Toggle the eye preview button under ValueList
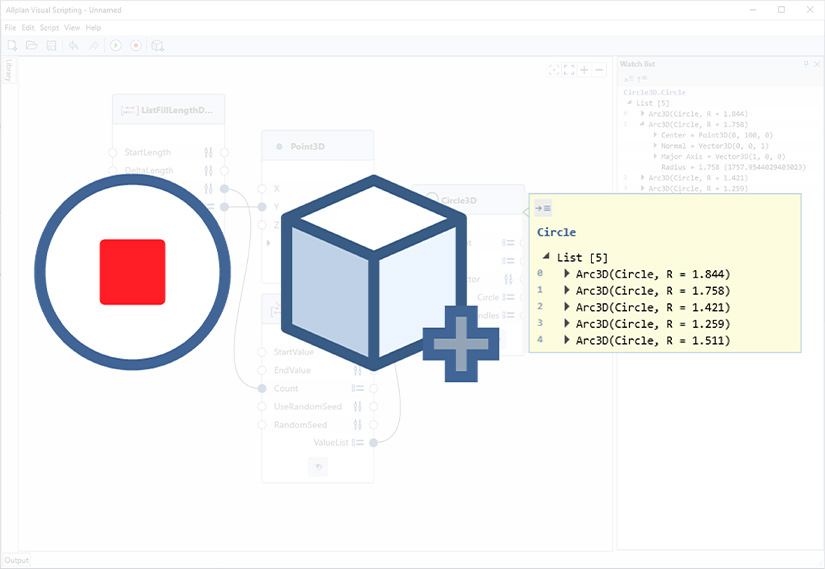The height and width of the screenshot is (569, 825). tap(318, 467)
